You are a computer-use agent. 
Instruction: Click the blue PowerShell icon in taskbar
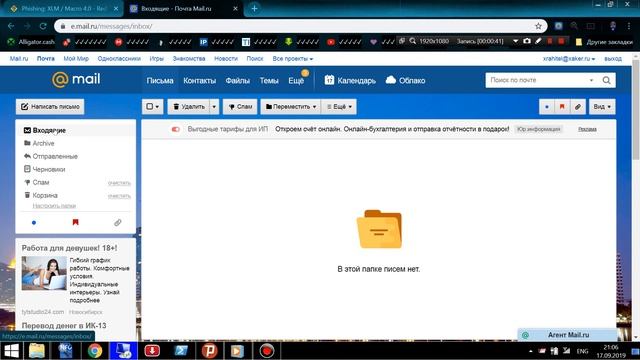[181, 351]
